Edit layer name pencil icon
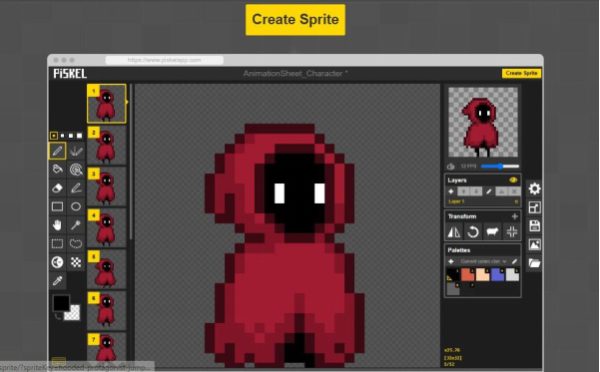 tap(489, 191)
